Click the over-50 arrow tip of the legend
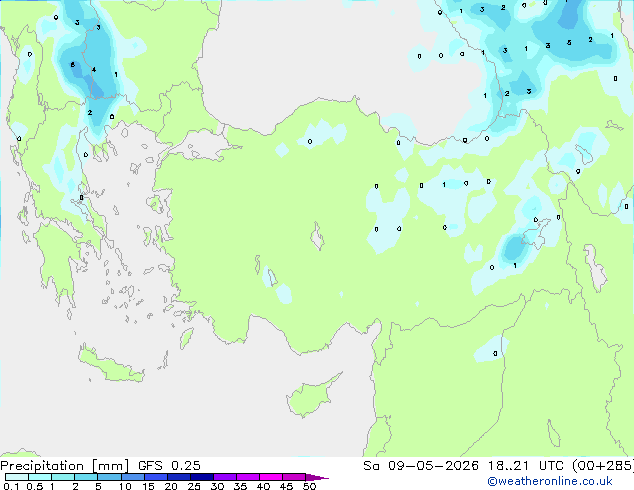634x490 pixels. click(x=317, y=477)
